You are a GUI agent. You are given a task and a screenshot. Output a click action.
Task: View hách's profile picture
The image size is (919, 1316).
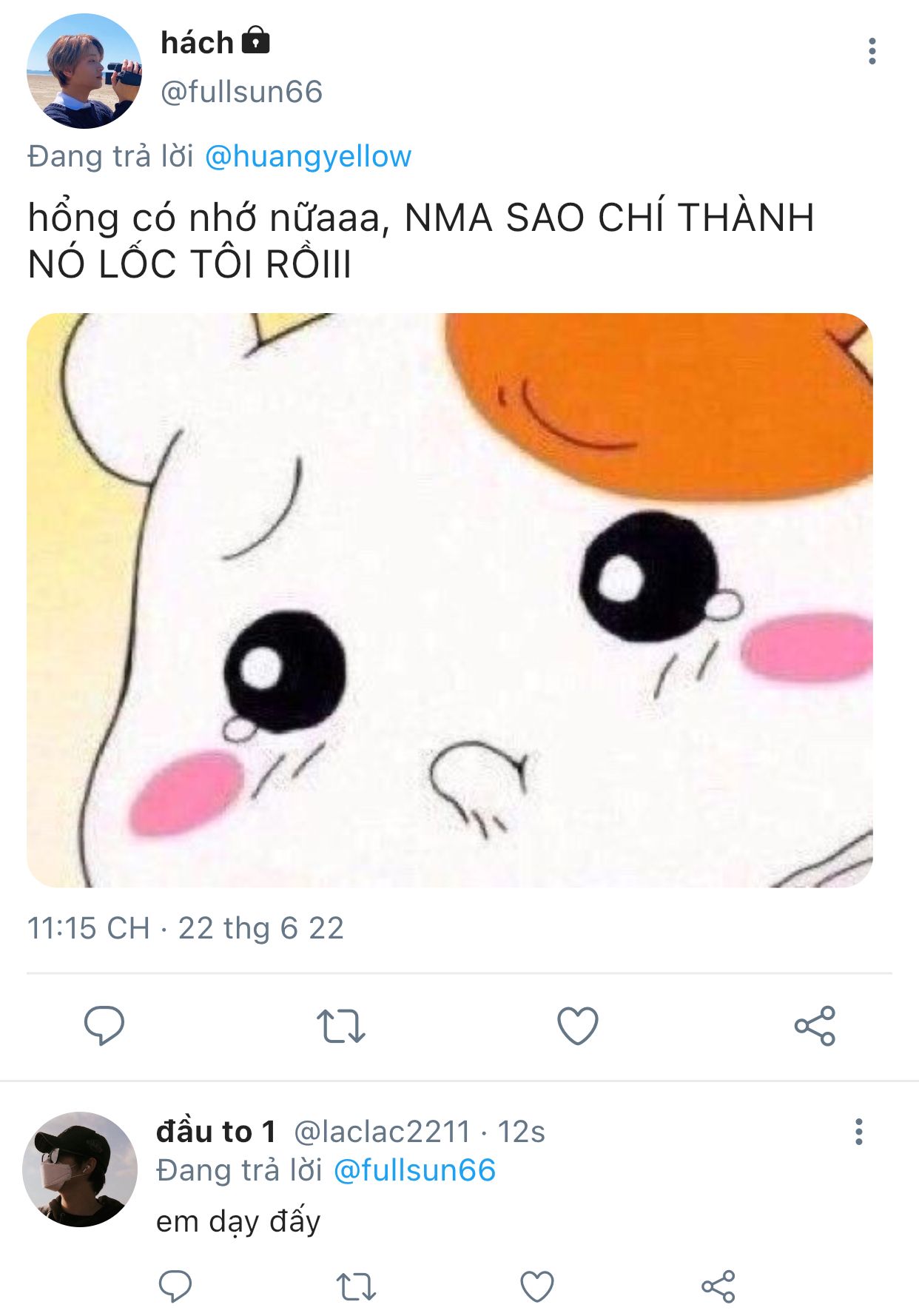pyautogui.click(x=84, y=71)
